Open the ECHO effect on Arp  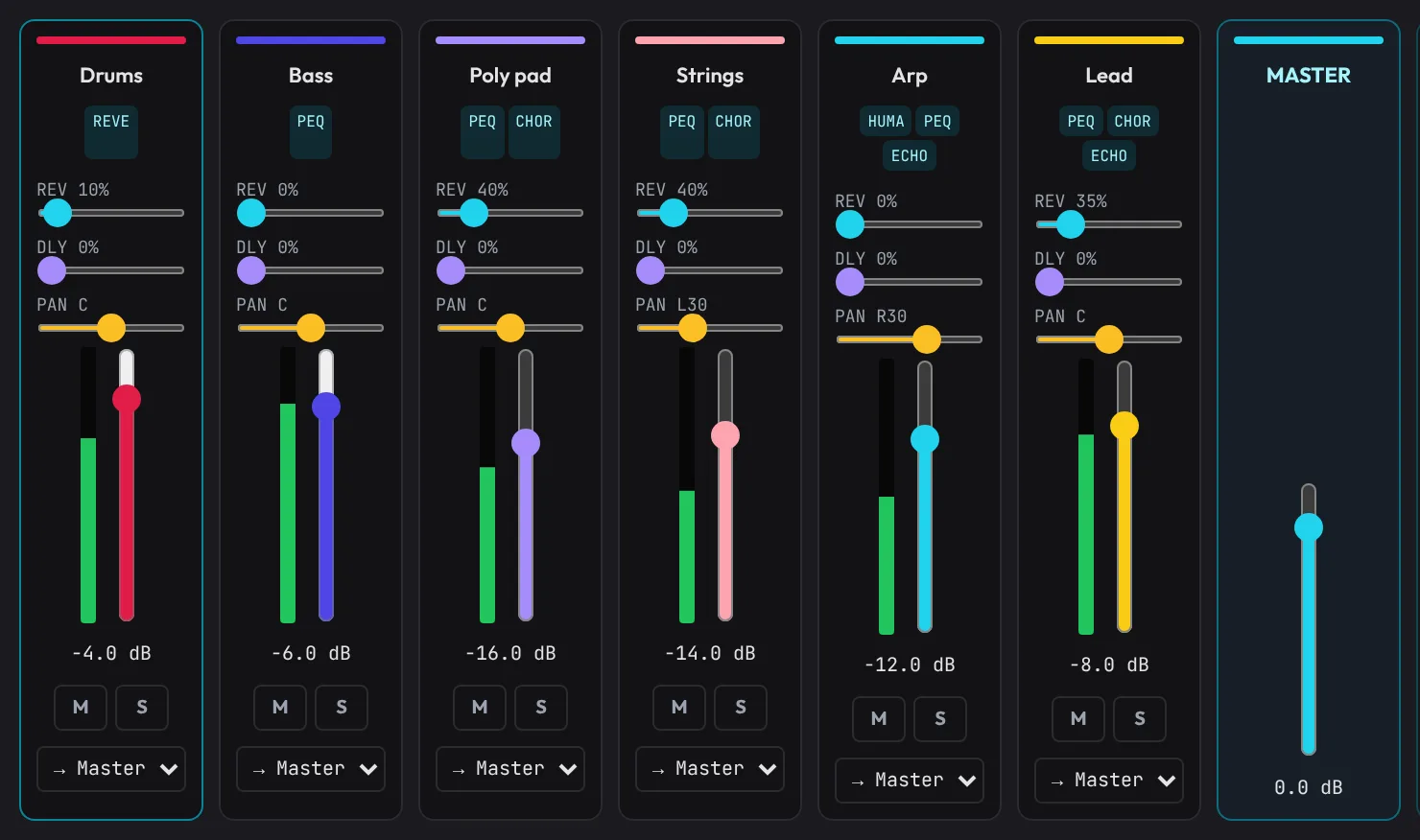tap(910, 156)
